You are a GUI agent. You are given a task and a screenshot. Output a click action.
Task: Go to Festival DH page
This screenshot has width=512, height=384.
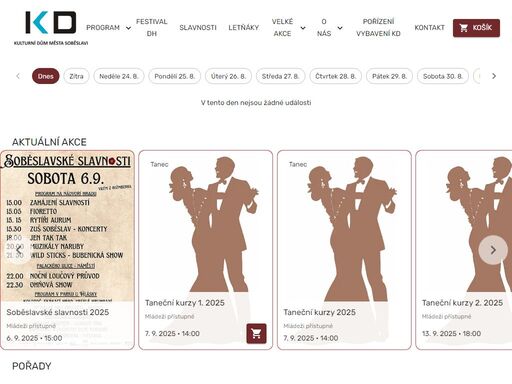tap(152, 28)
